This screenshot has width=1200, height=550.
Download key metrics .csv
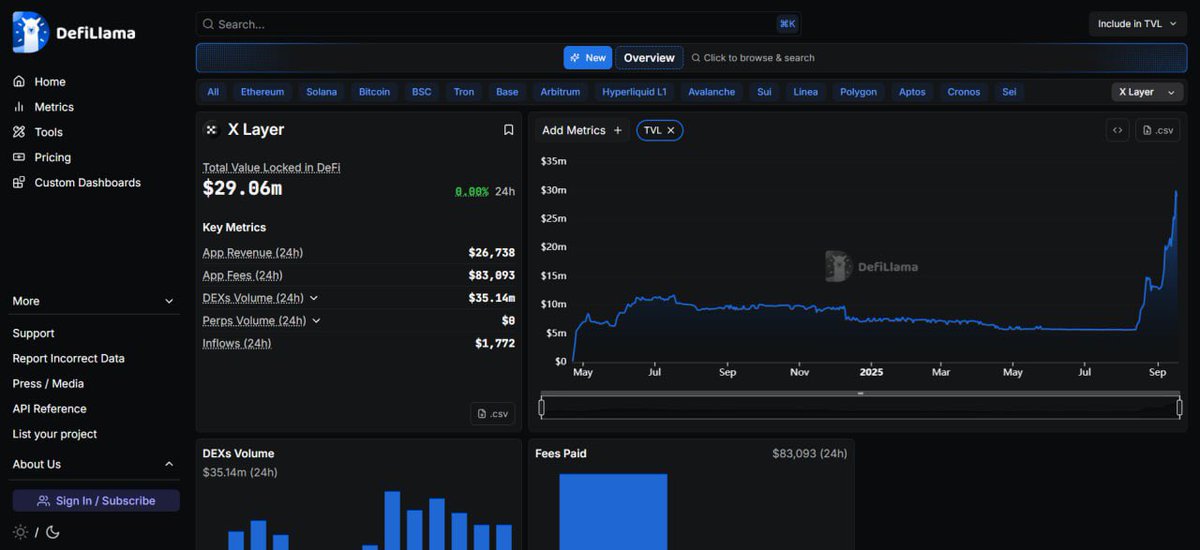[493, 413]
